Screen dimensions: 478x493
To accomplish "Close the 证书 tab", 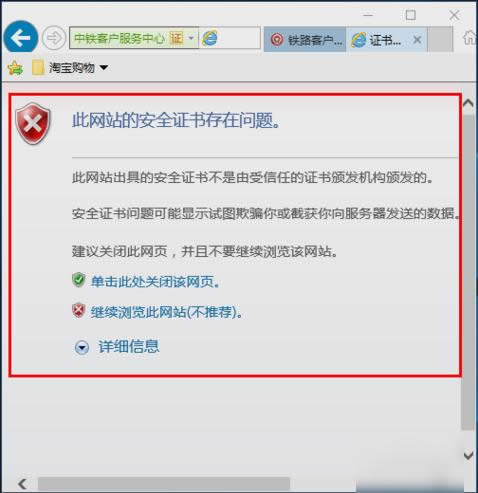I will (417, 40).
